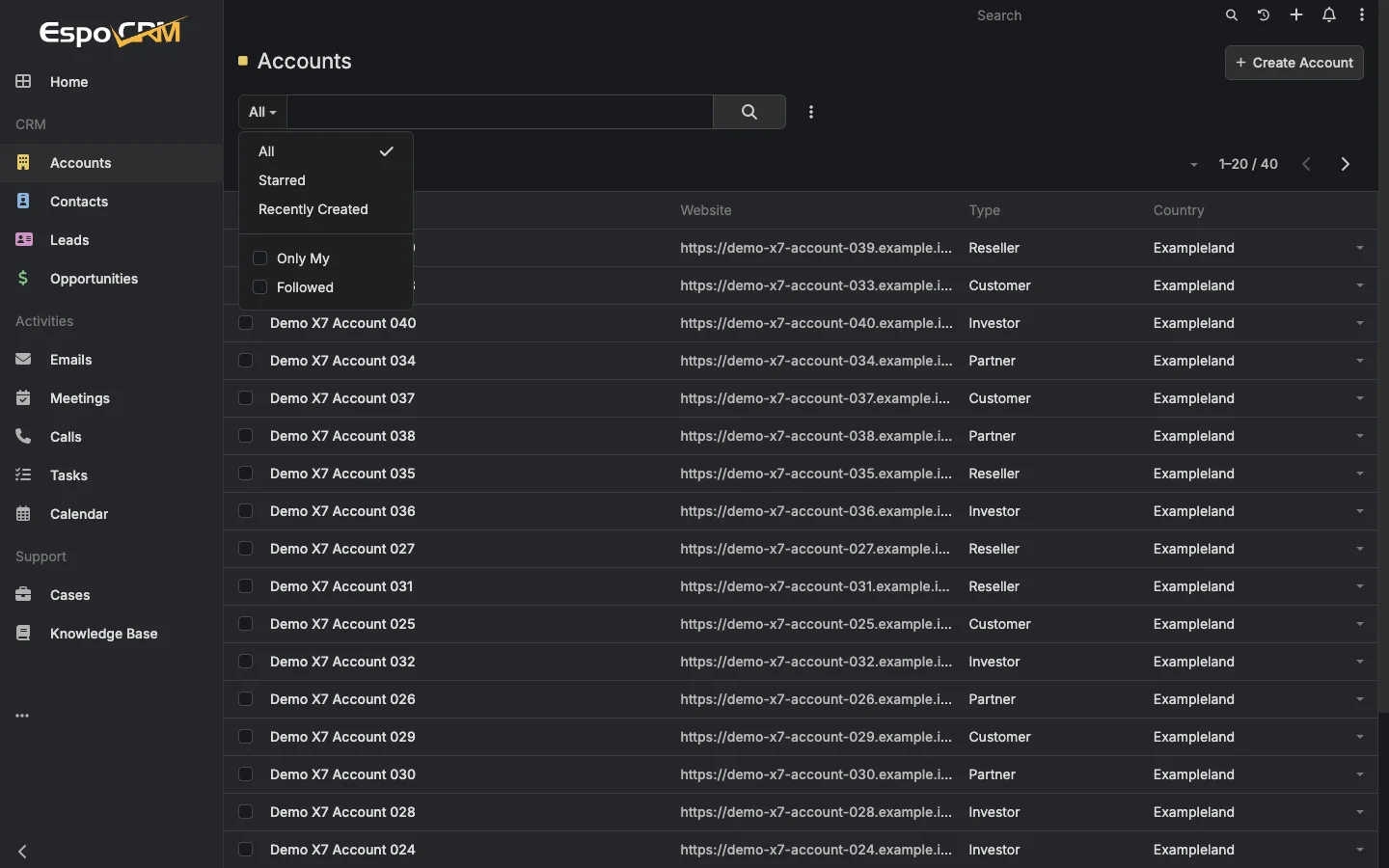Image resolution: width=1389 pixels, height=868 pixels.
Task: Open Contacts in the sidebar
Action: pos(78,202)
